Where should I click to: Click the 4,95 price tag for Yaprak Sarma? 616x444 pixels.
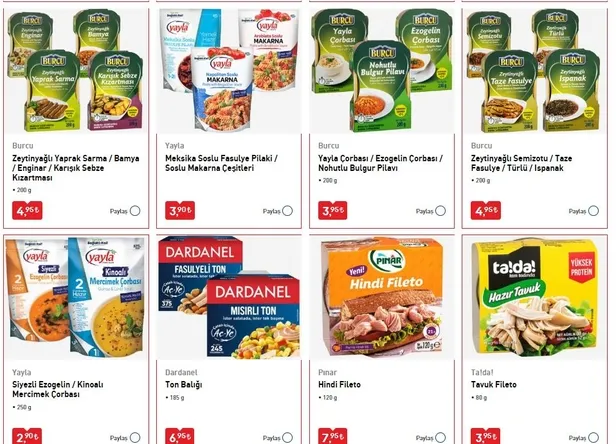coord(27,211)
